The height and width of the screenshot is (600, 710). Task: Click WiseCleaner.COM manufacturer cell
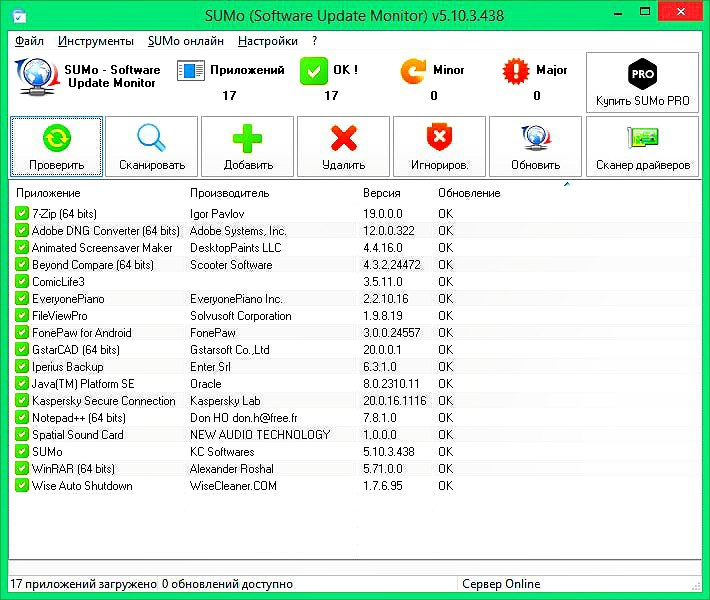click(233, 485)
